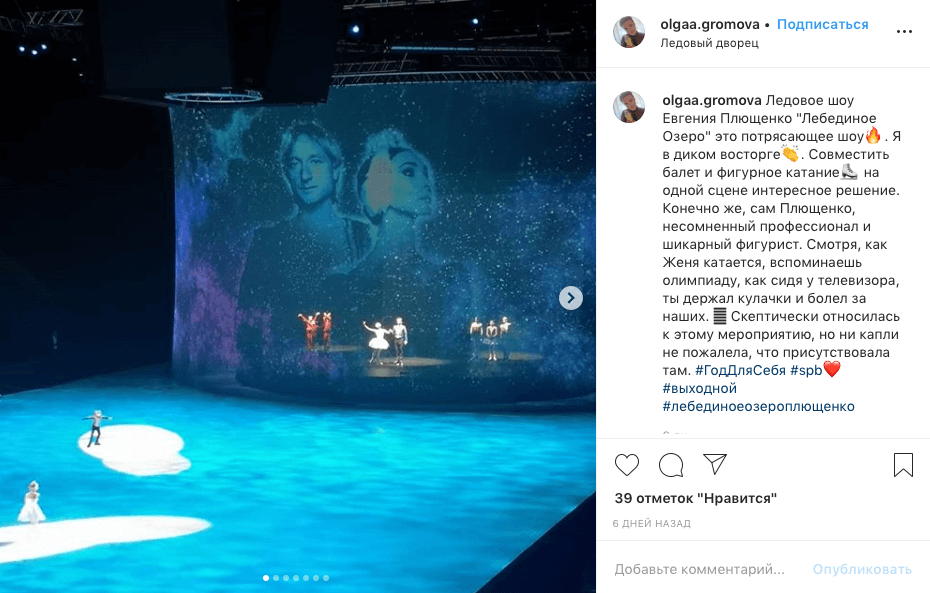
Task: Select the last carousel dot indicator
Action: pos(326,578)
